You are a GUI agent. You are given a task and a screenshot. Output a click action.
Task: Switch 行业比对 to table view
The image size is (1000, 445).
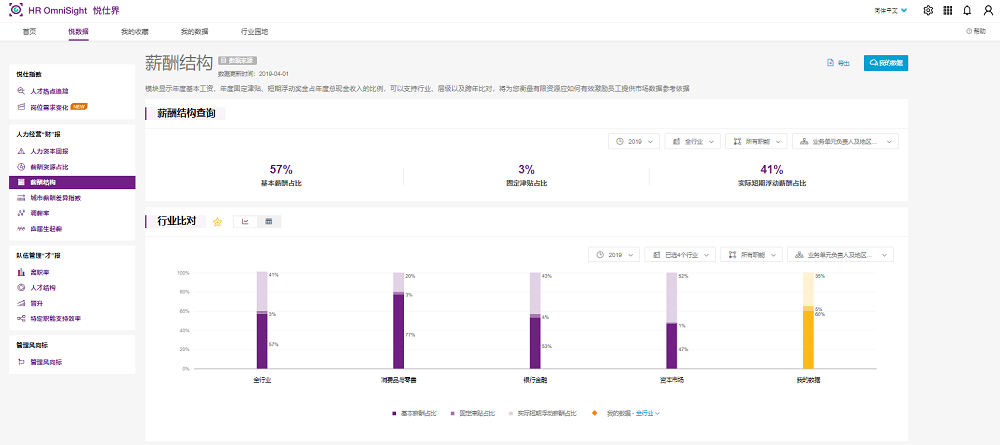tap(268, 222)
